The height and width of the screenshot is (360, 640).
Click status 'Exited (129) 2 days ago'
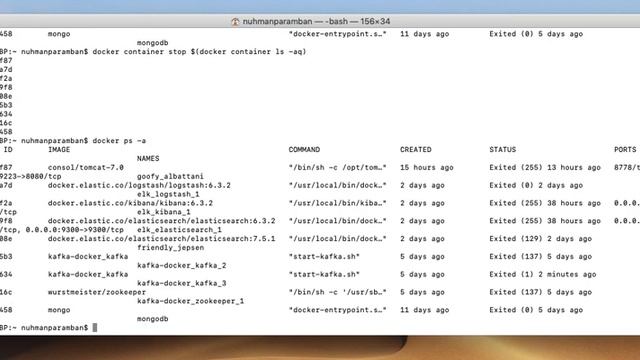point(540,239)
